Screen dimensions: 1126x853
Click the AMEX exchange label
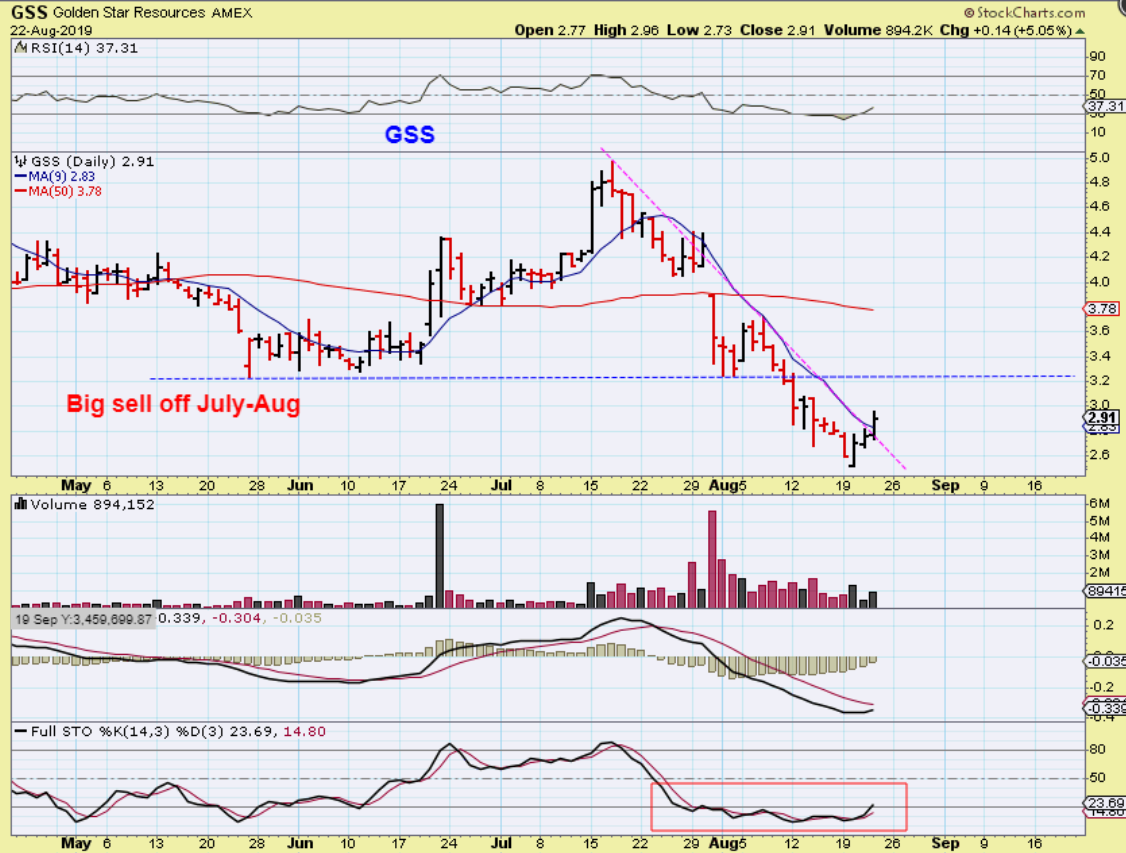(231, 13)
